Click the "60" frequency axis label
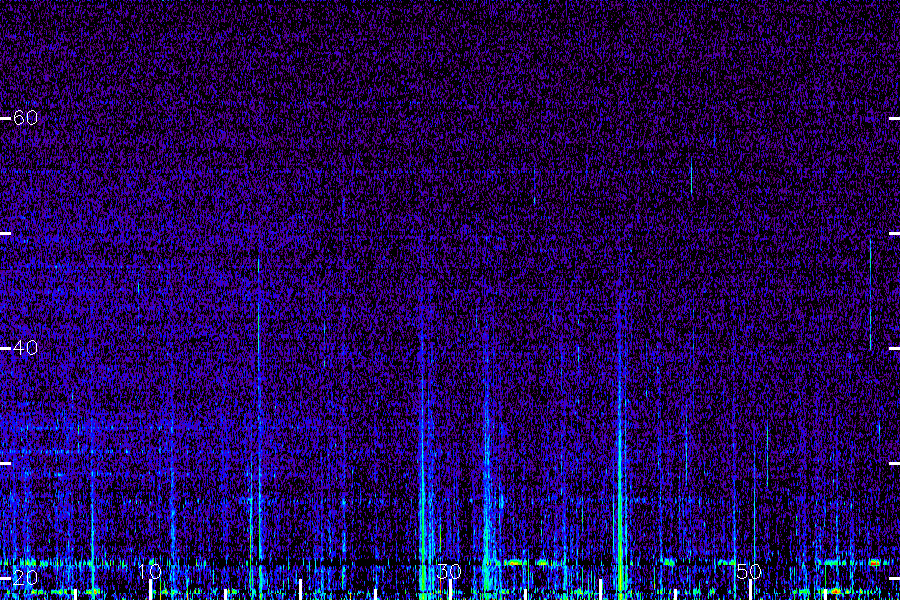 click(x=25, y=118)
